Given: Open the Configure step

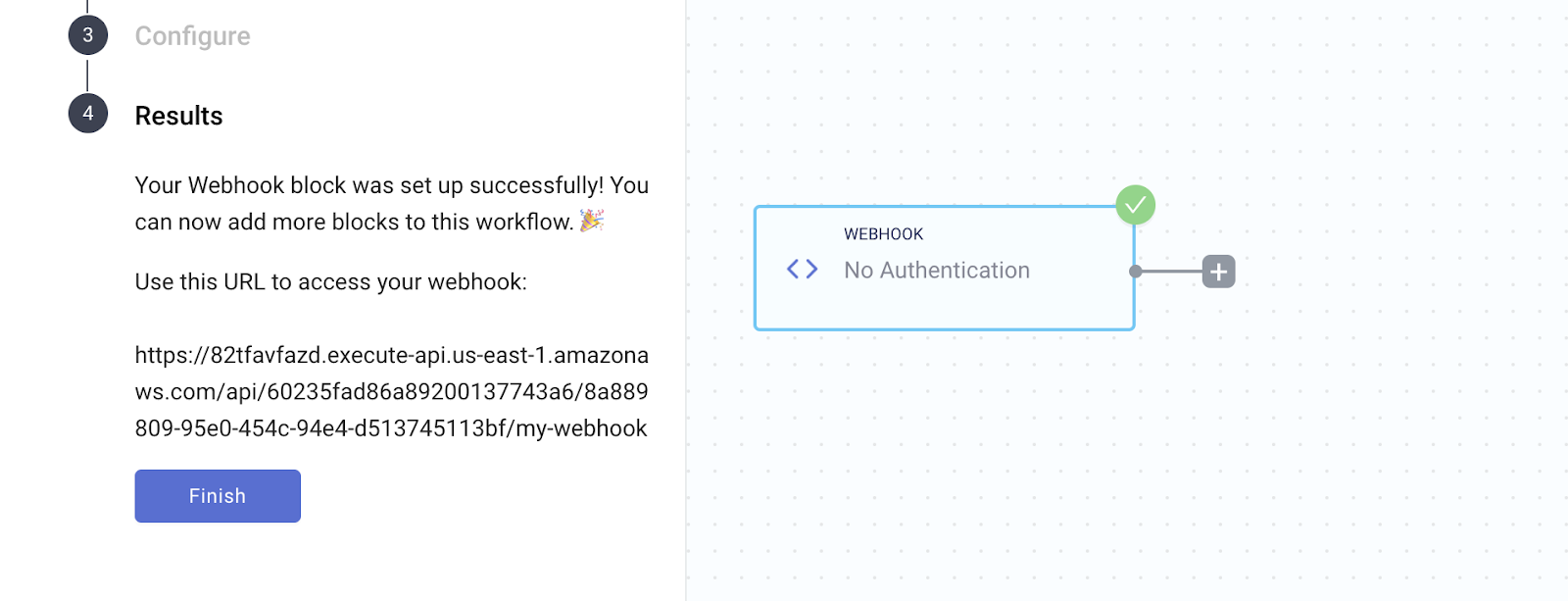Looking at the screenshot, I should click(x=192, y=36).
